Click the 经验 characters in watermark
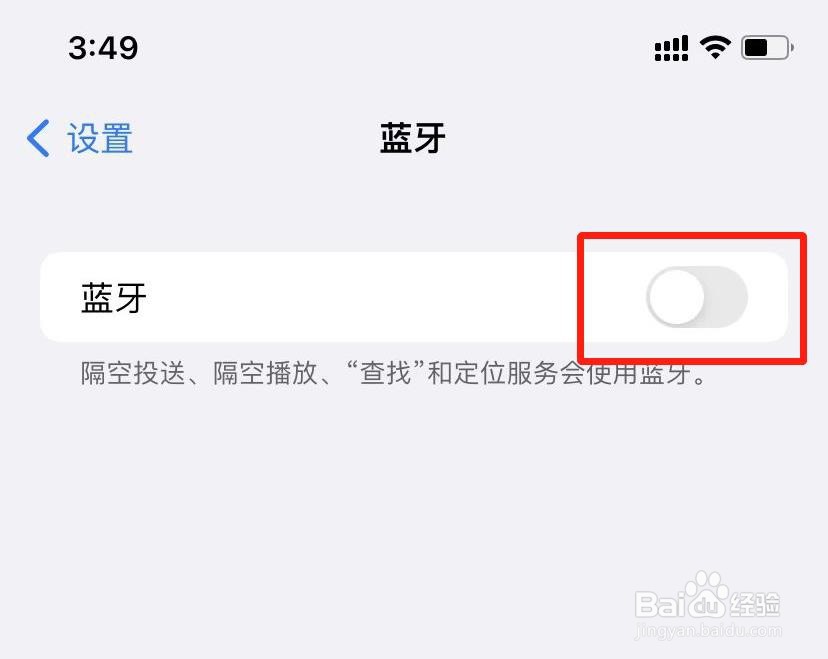 tap(755, 605)
